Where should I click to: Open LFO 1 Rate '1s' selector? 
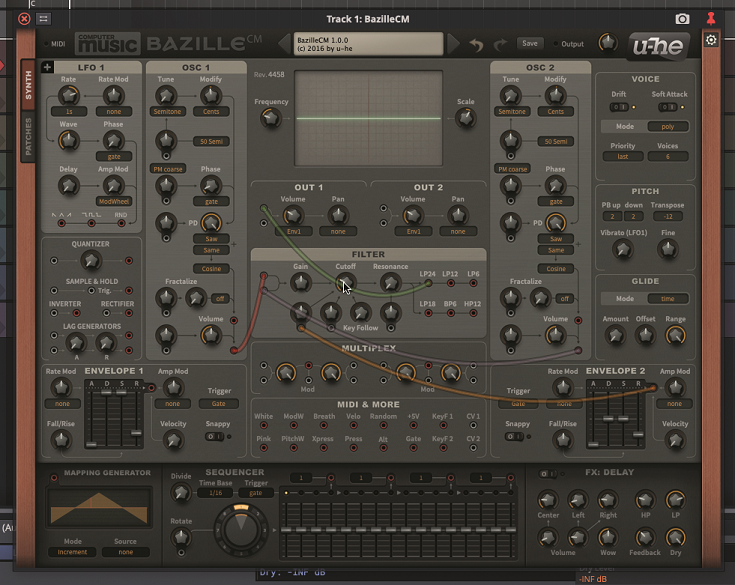pos(69,112)
